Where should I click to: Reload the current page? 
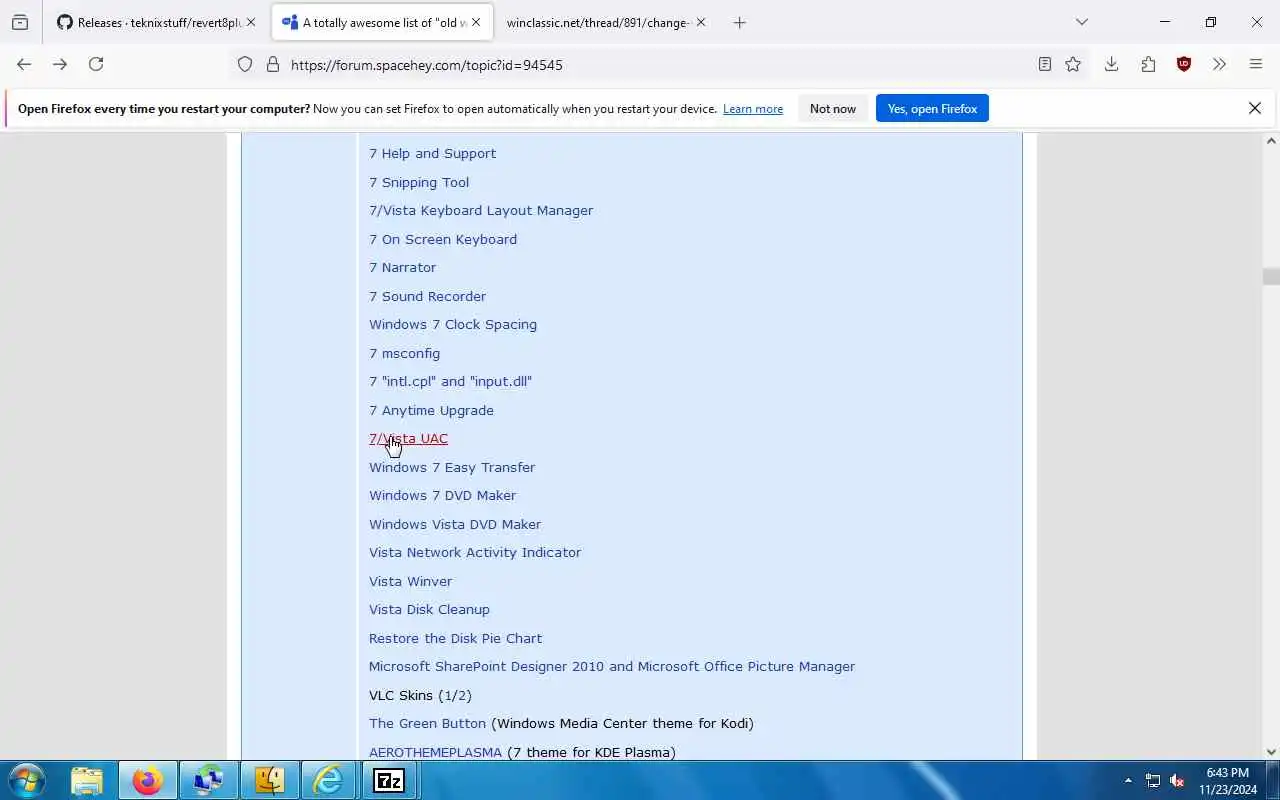coord(96,64)
